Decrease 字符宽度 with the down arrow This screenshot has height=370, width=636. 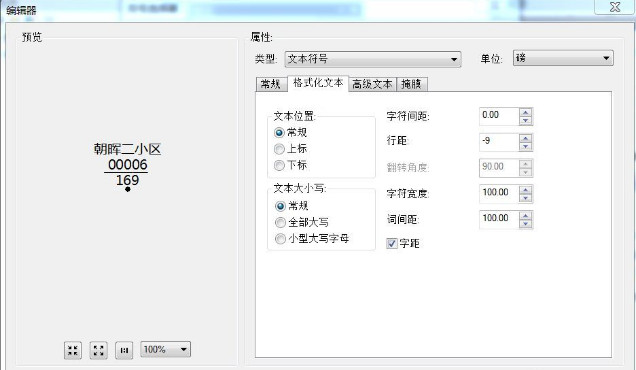click(526, 198)
